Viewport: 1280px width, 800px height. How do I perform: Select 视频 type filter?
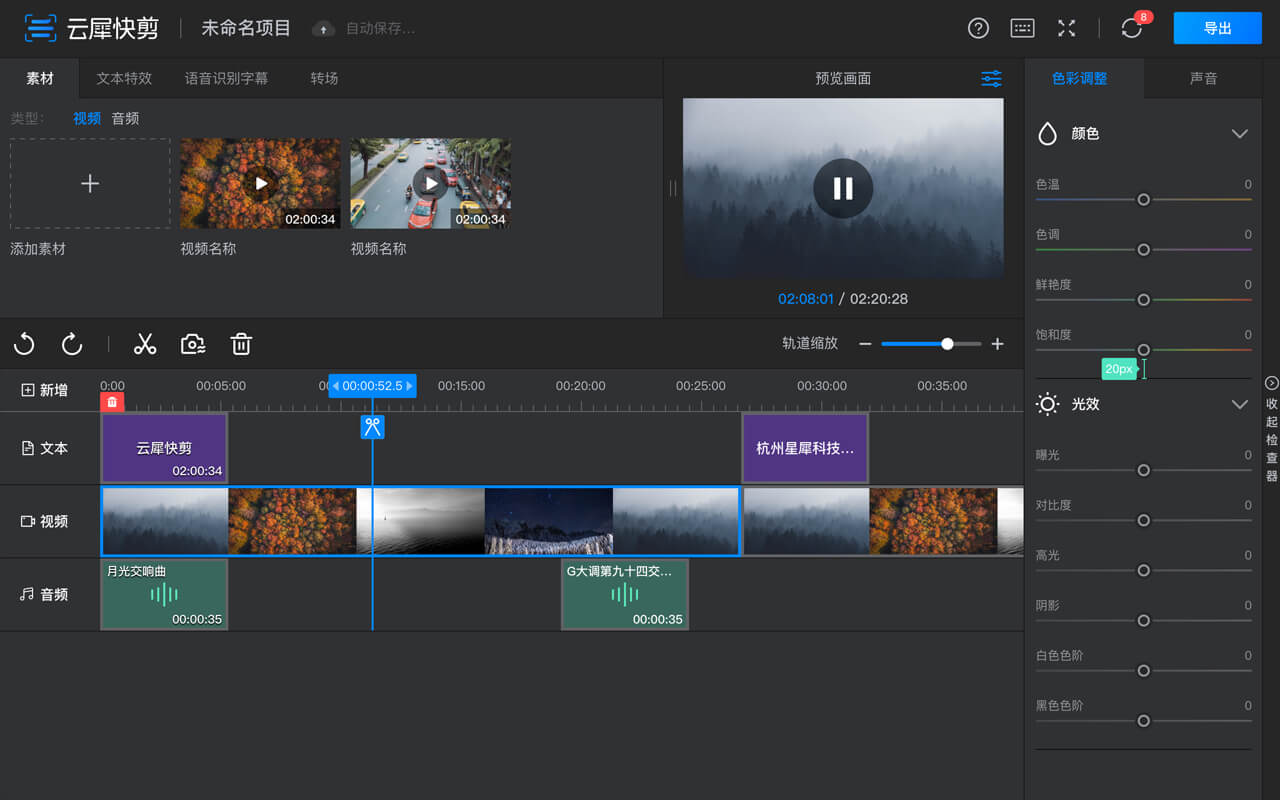(87, 118)
